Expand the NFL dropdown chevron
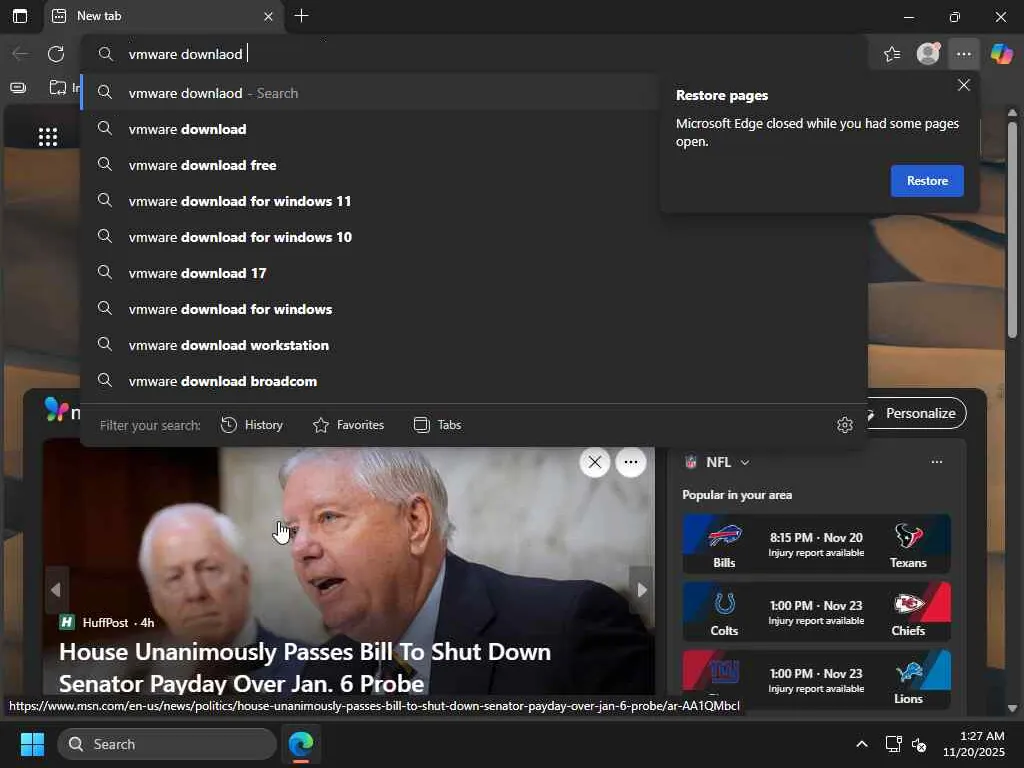Screen dimensions: 1024x768 (x=744, y=462)
